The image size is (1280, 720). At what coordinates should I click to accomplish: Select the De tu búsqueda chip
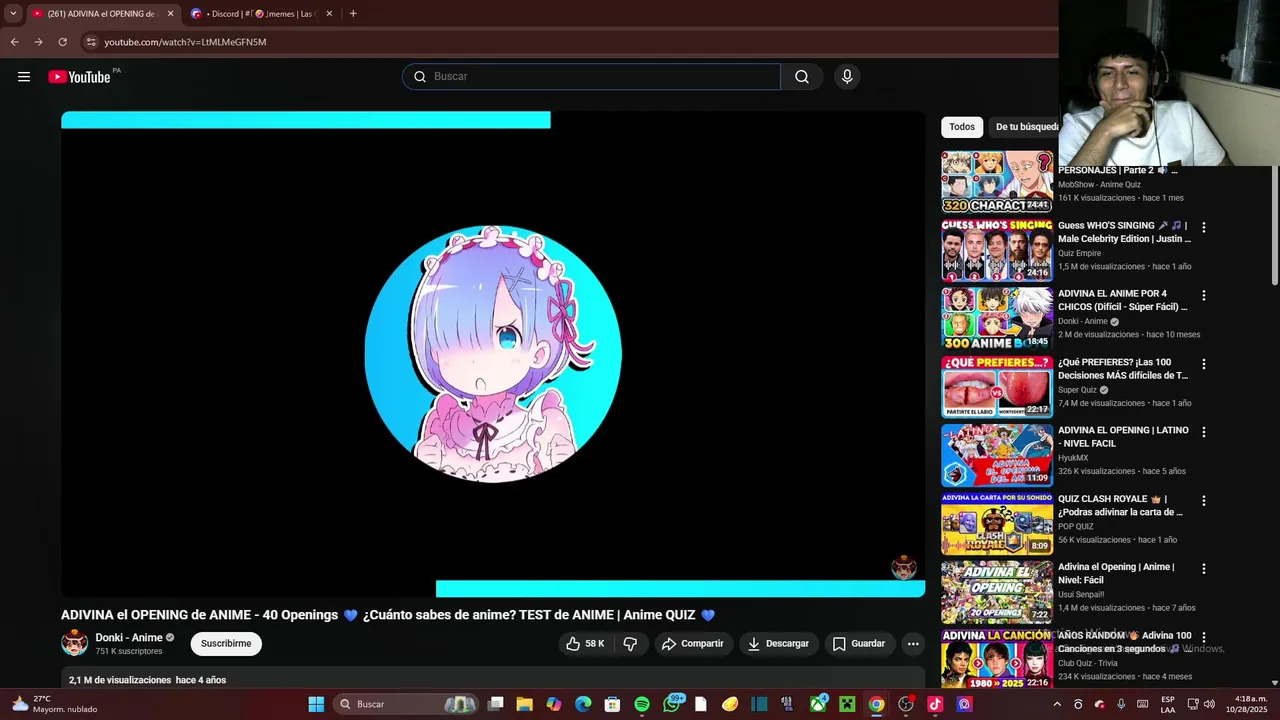click(1026, 127)
